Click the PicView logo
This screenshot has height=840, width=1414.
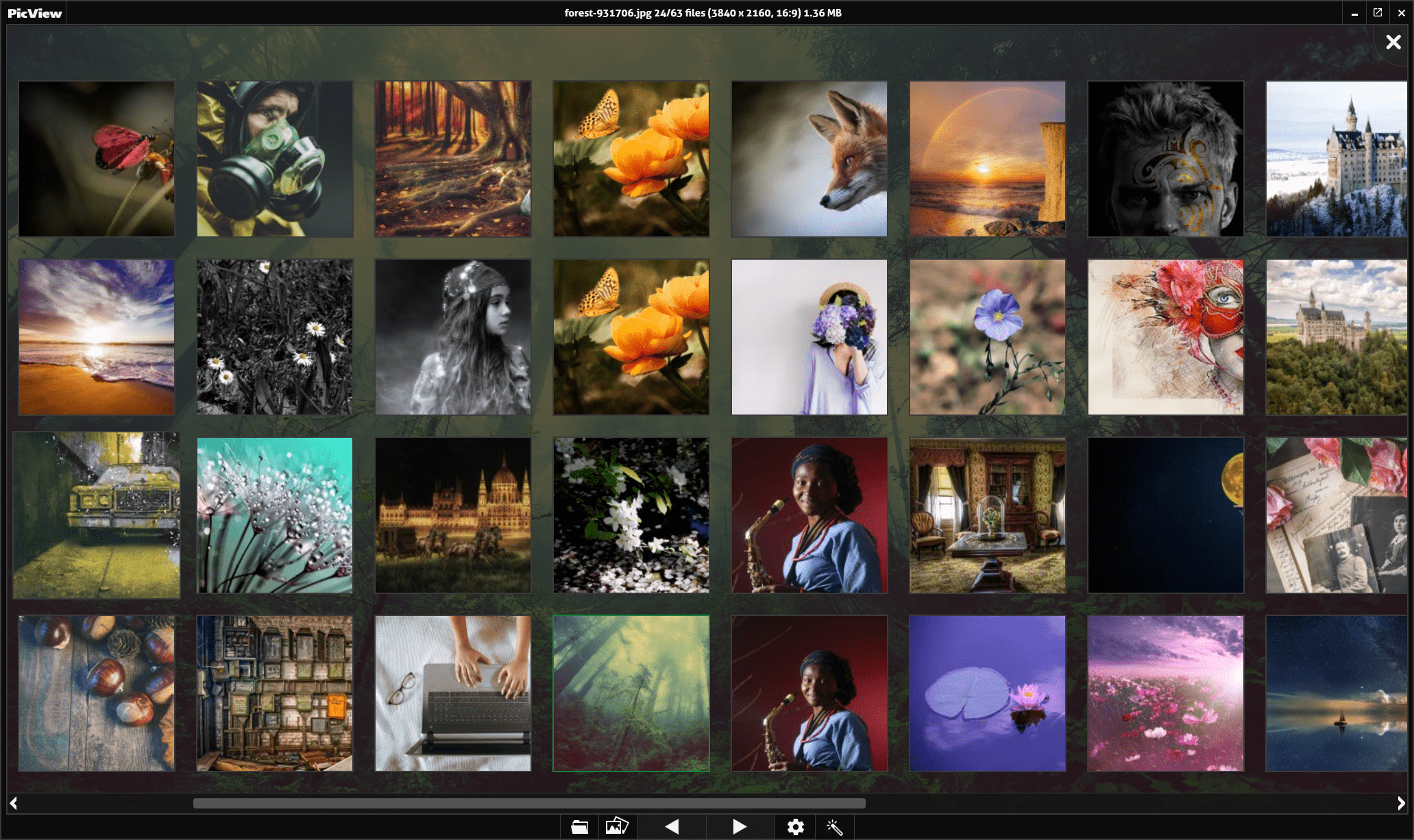(x=34, y=13)
